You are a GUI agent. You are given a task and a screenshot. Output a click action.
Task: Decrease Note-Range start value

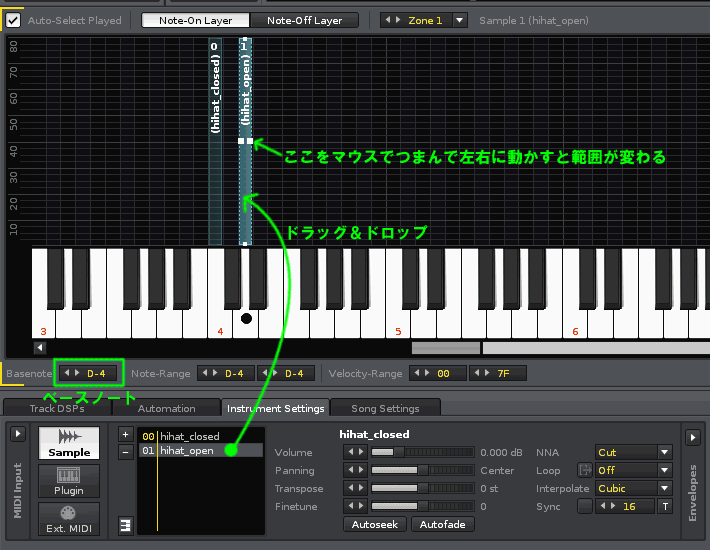[x=205, y=373]
